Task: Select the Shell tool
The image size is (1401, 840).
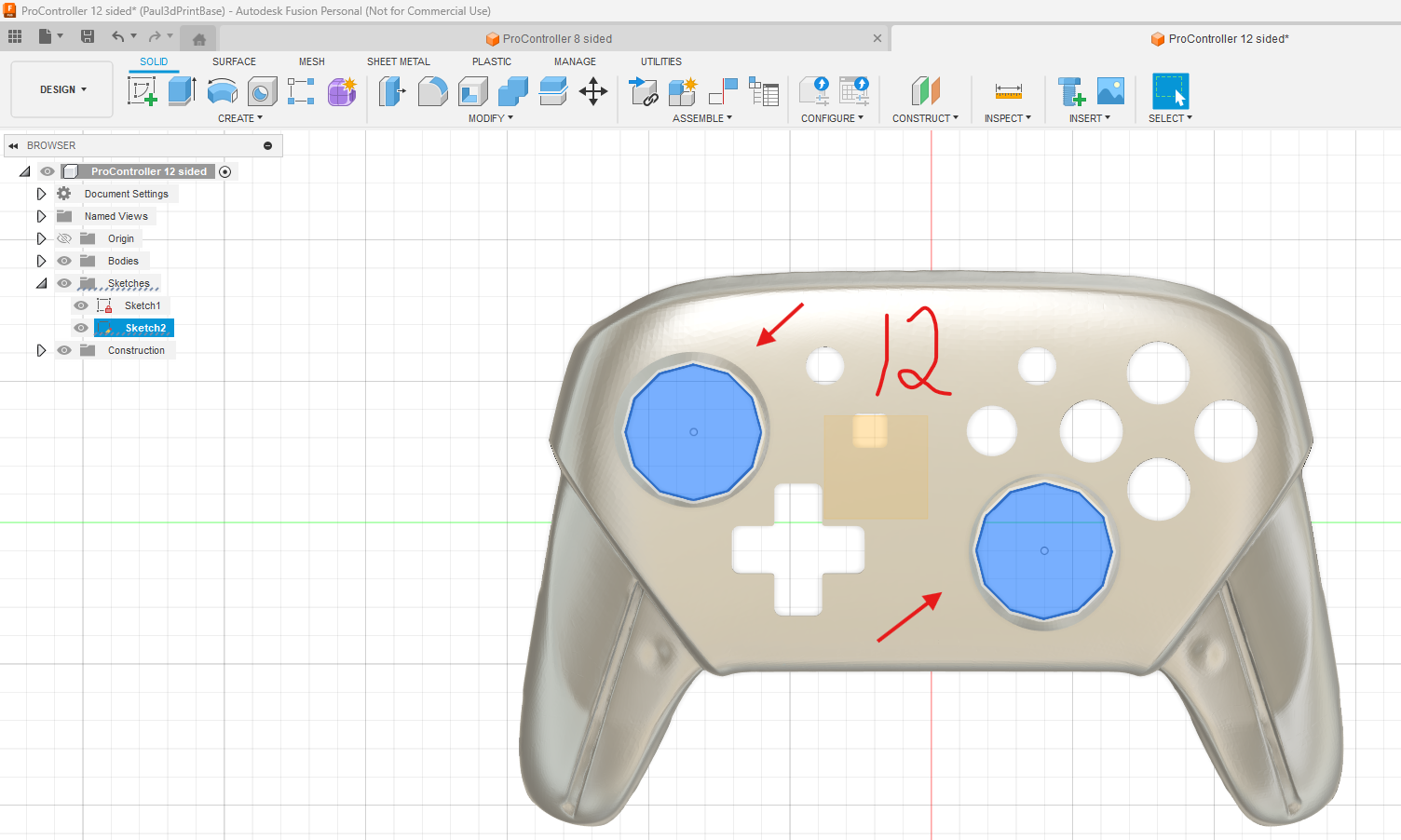Action: pos(473,91)
